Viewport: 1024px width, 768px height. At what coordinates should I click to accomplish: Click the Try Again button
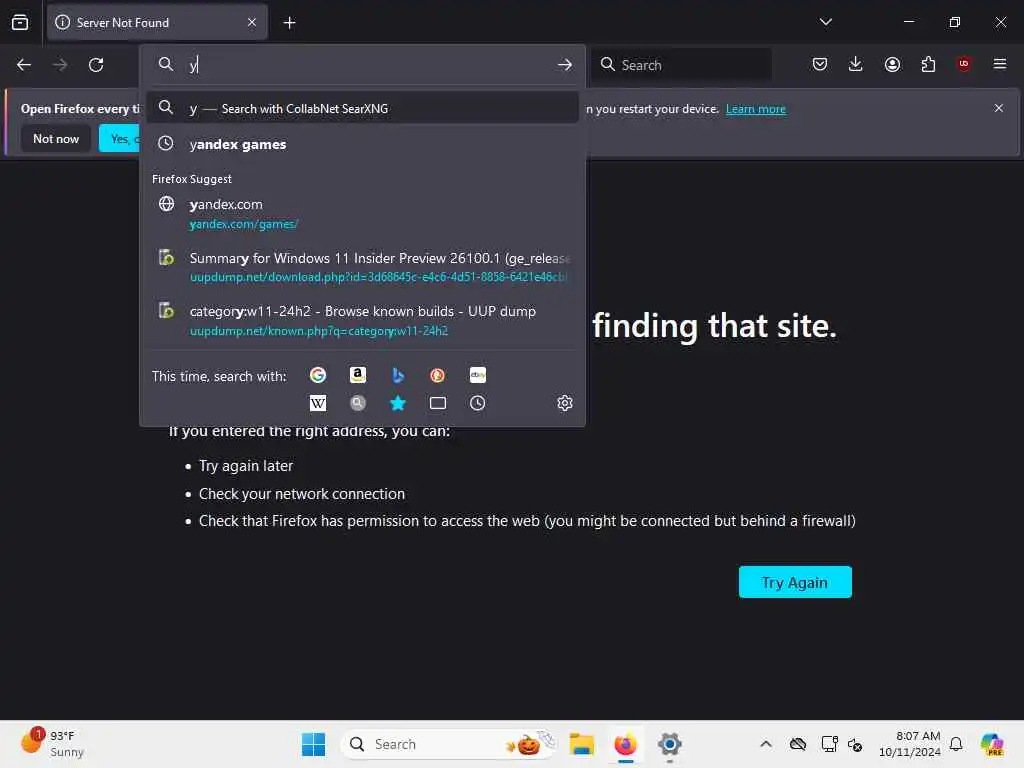click(x=795, y=582)
